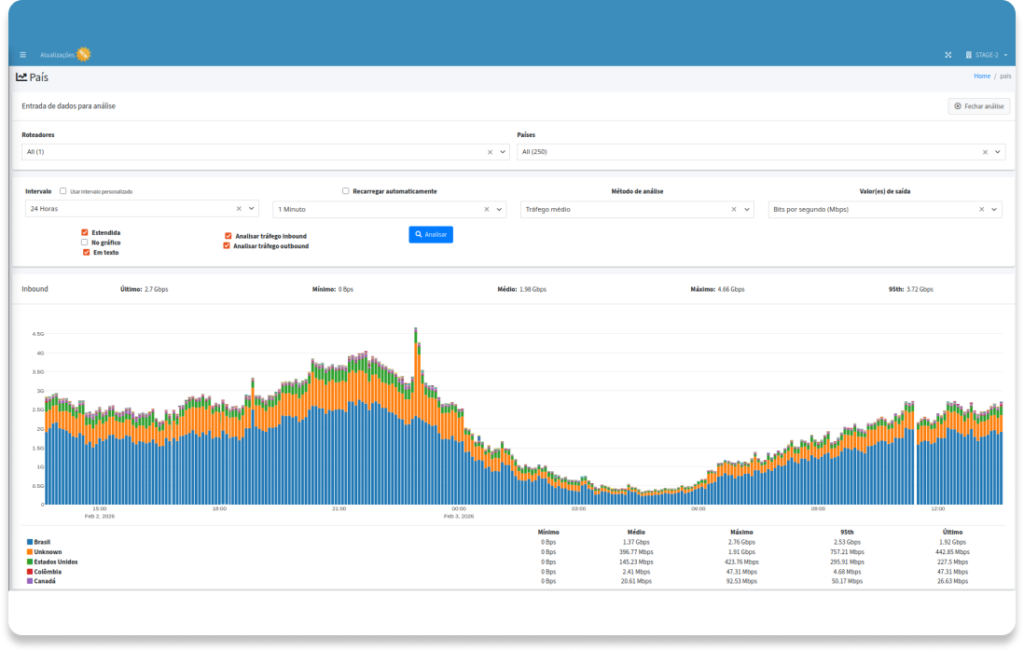Clear the Tráfego médio method selection
This screenshot has width=1024, height=652.
point(734,209)
